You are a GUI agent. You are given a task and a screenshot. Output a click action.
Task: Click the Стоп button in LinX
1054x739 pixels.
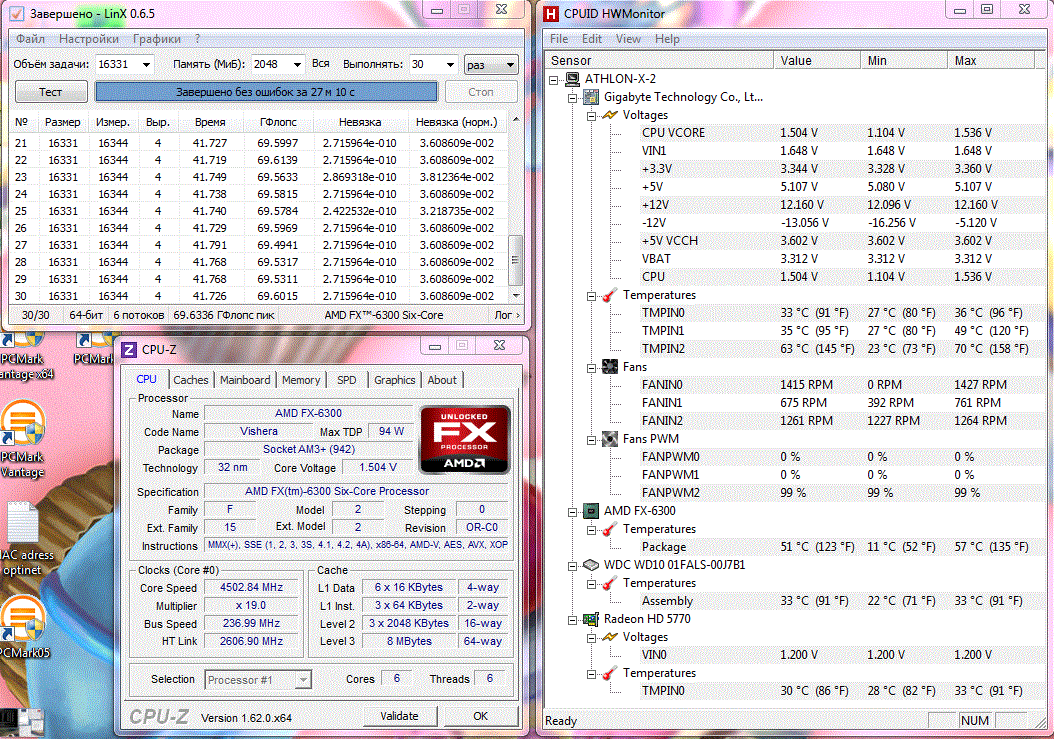(481, 91)
